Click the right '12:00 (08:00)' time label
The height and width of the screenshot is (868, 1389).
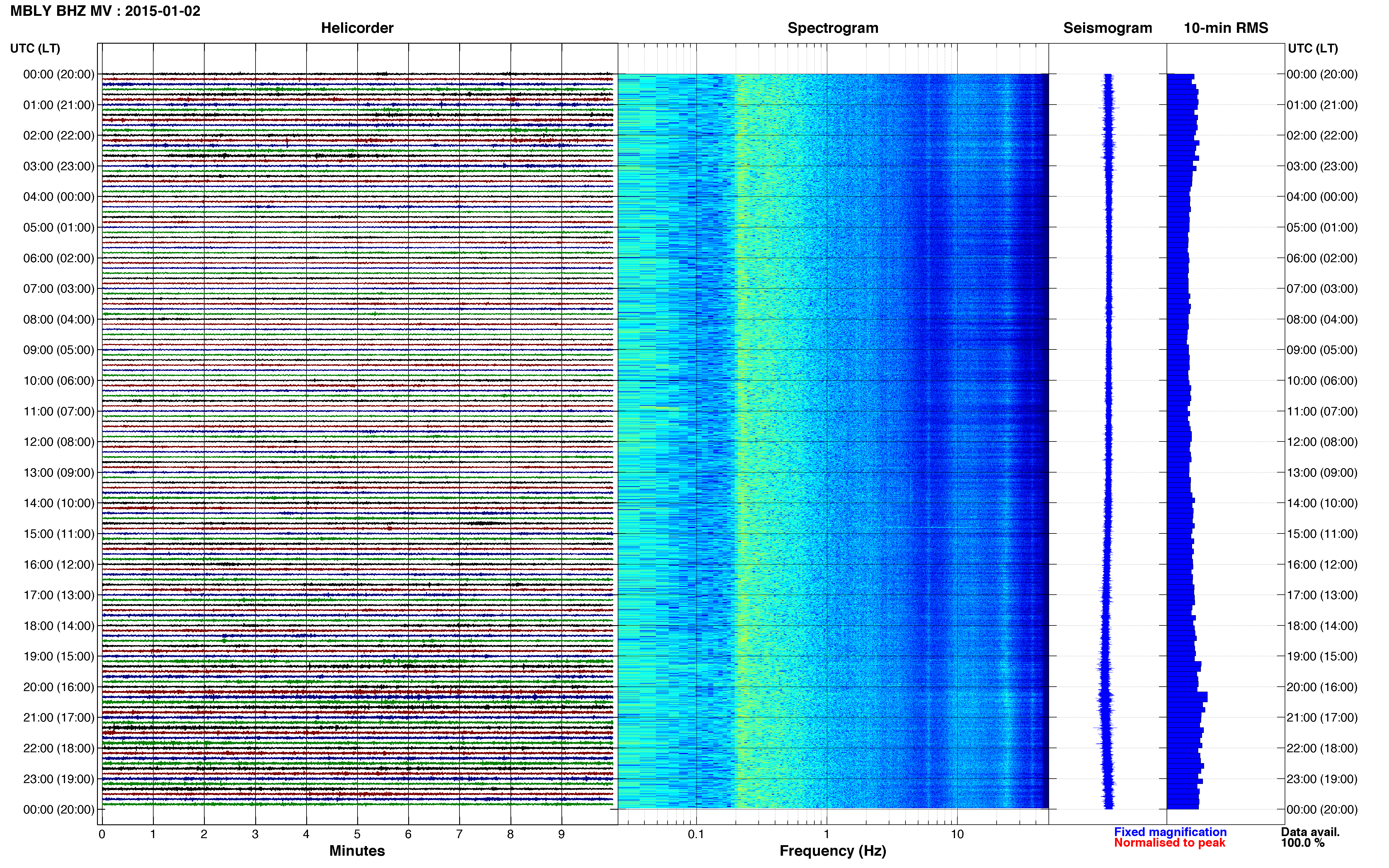pyautogui.click(x=1322, y=442)
